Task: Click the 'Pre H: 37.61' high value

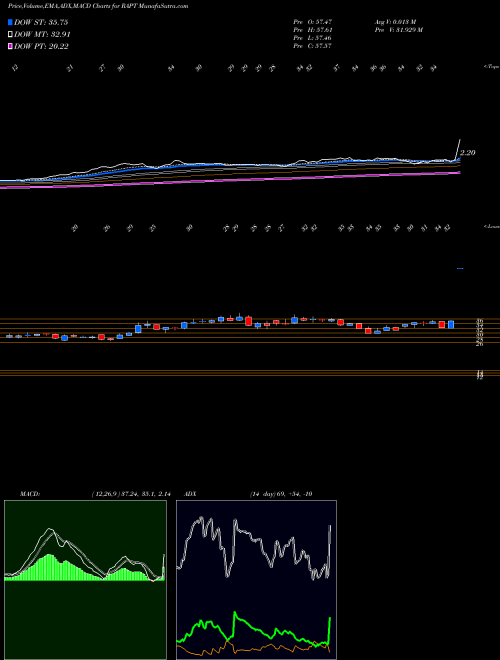Action: coord(313,29)
